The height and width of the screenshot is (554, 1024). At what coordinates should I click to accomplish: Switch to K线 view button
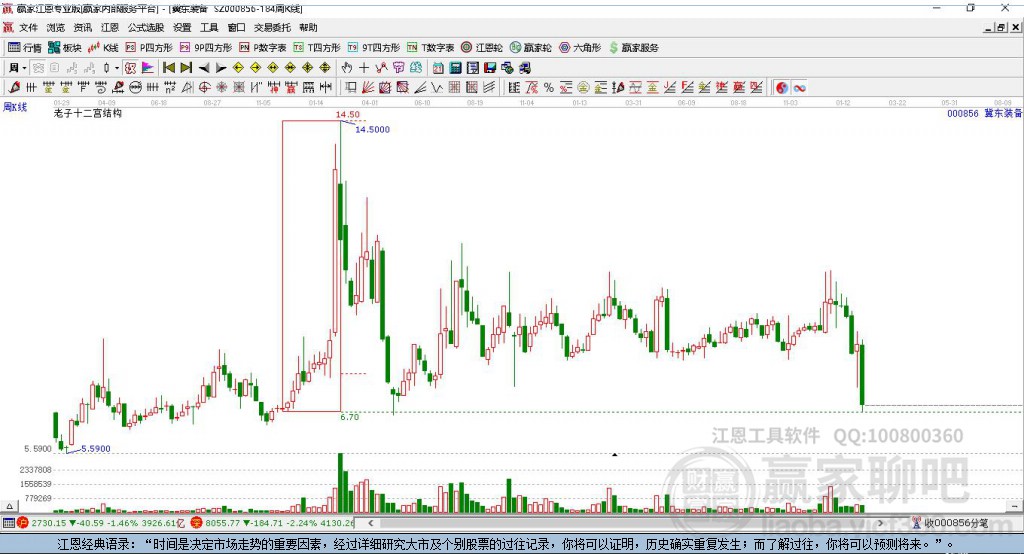point(103,48)
